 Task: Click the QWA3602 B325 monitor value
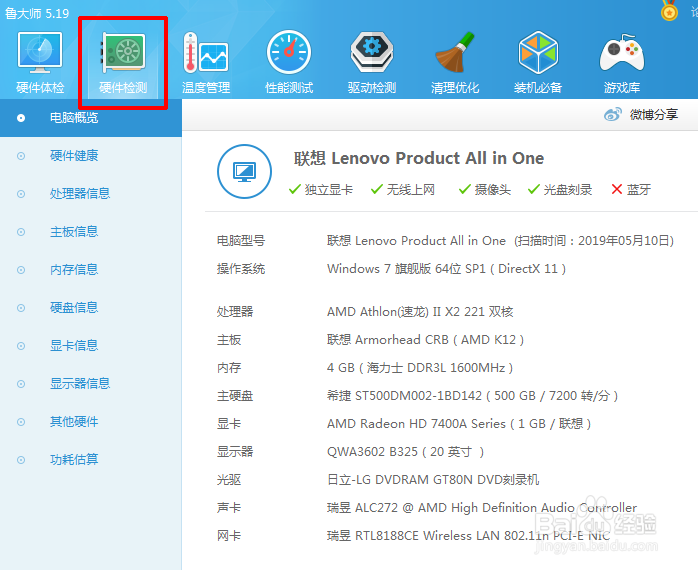406,452
